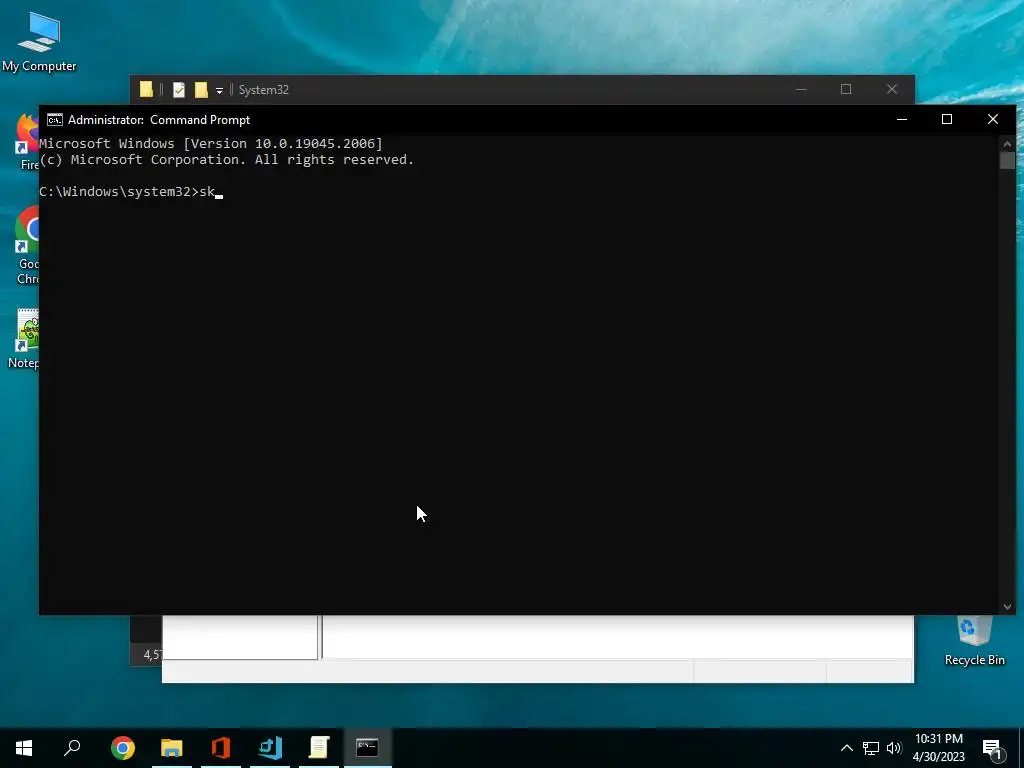Click the 'Microsoft Windows [Version 10.0.19045.2006]' line

pyautogui.click(x=211, y=144)
